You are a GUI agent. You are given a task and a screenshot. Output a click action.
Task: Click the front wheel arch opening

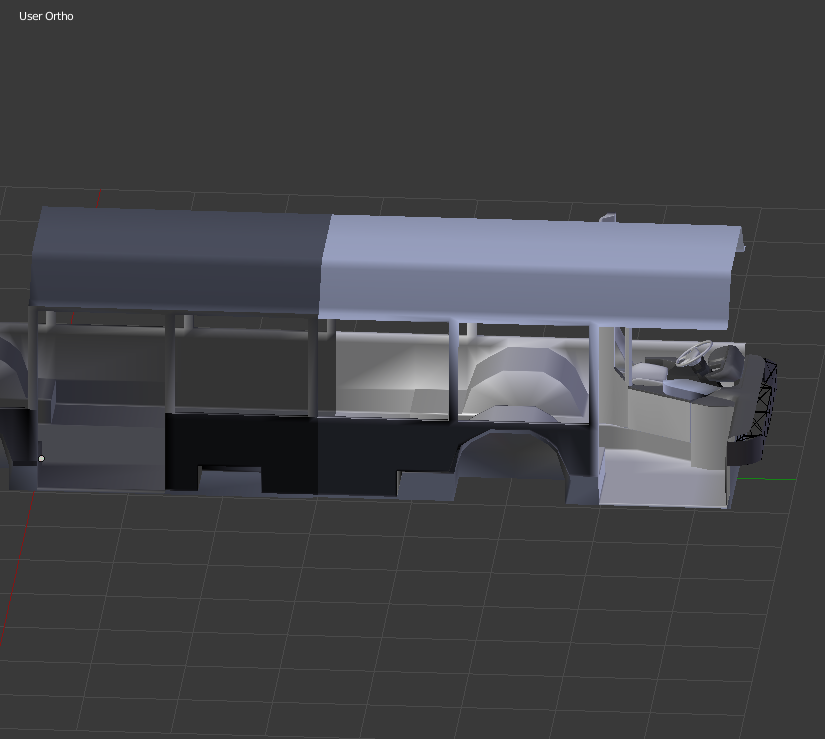(512, 455)
